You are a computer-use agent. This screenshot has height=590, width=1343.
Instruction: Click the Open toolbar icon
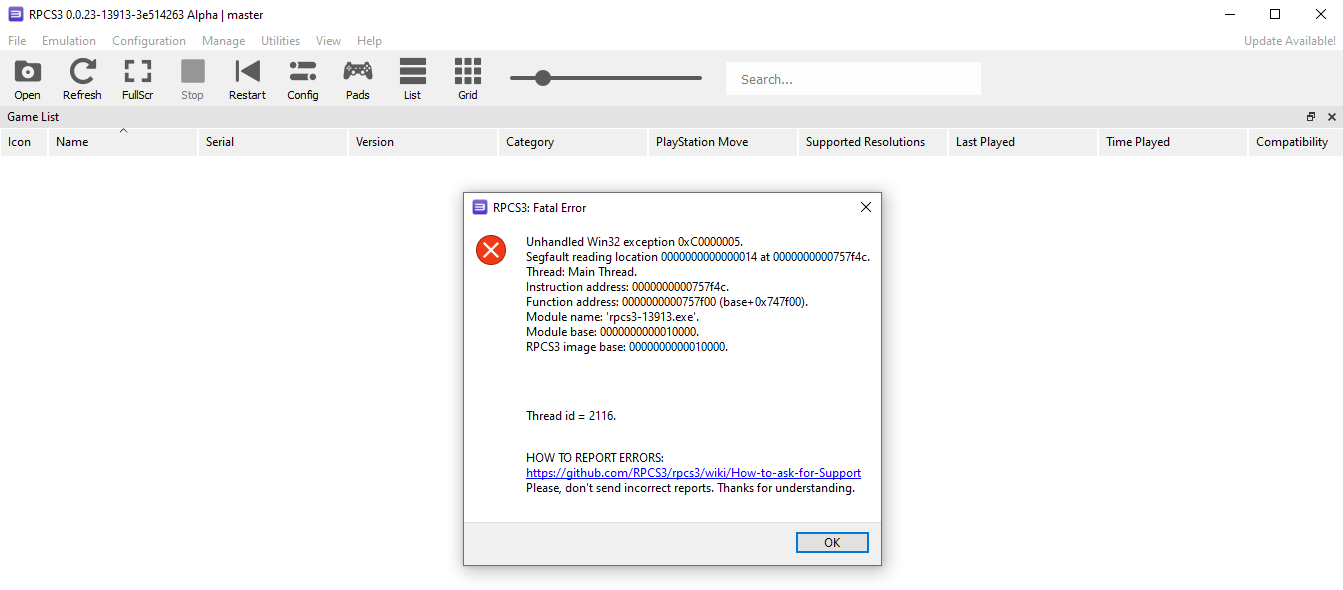pyautogui.click(x=27, y=79)
